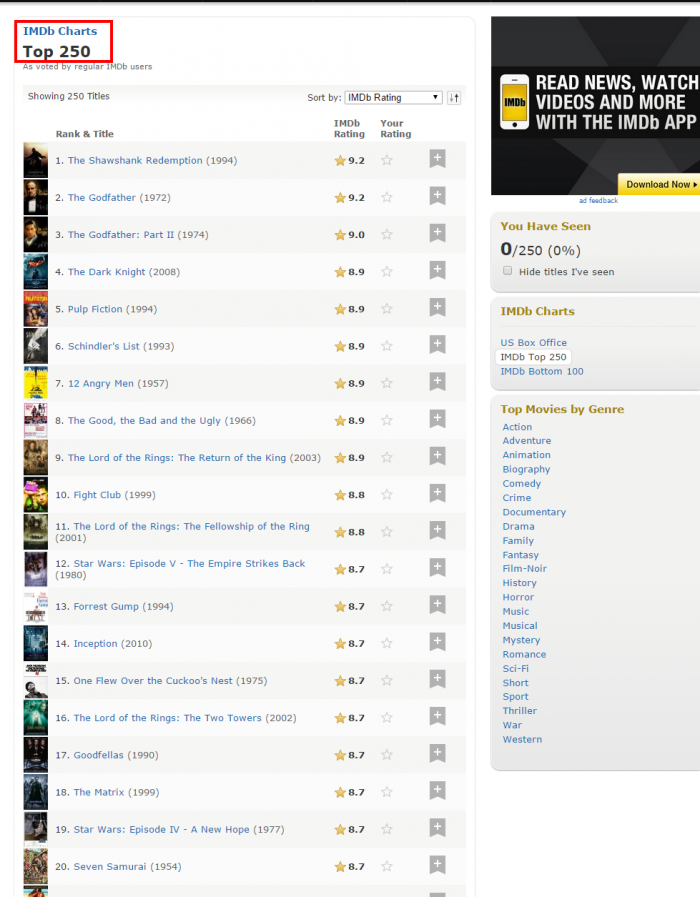
Task: Check Hide titles I've seen
Action: 507,271
